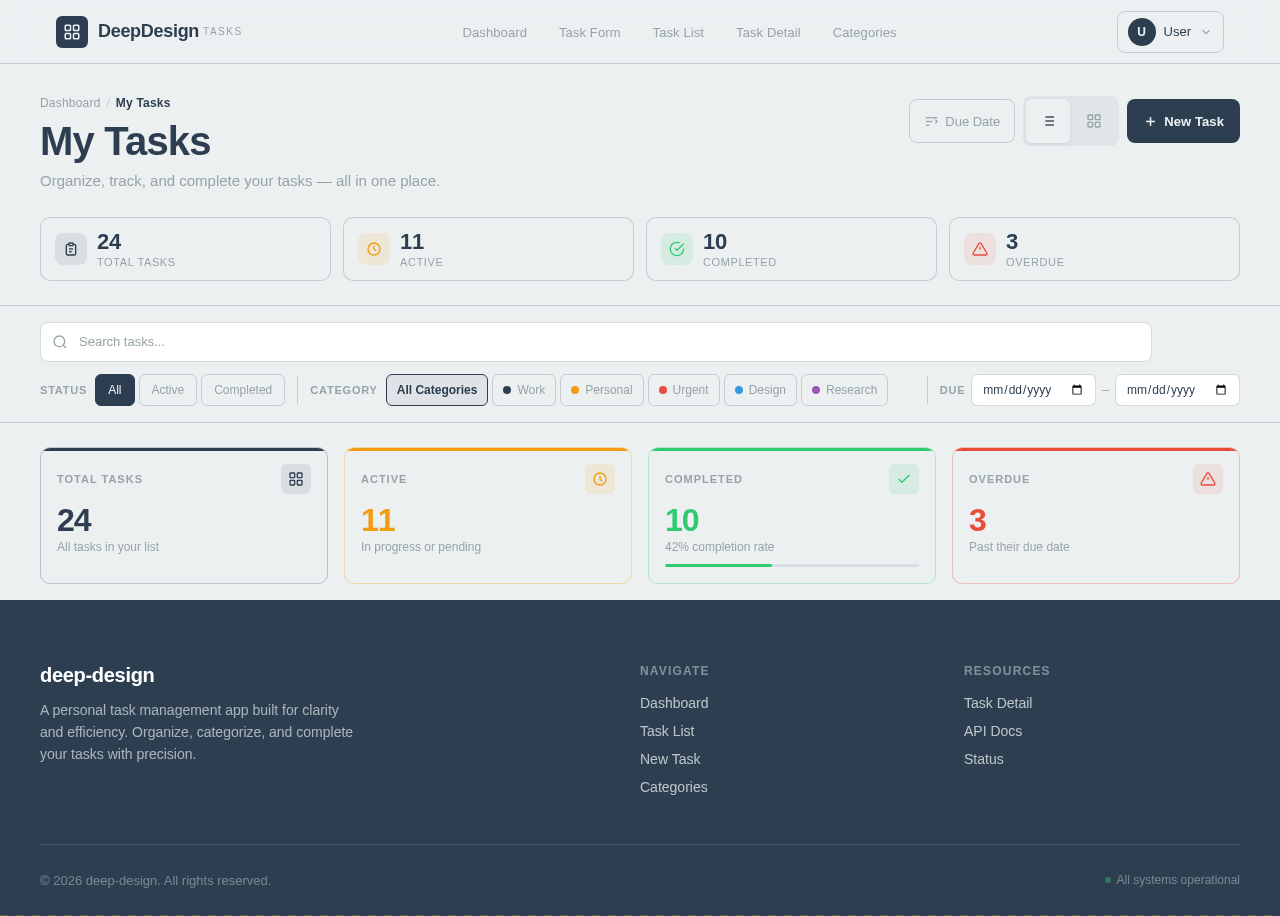Filter by Research category
This screenshot has height=916, width=1280.
coord(844,390)
